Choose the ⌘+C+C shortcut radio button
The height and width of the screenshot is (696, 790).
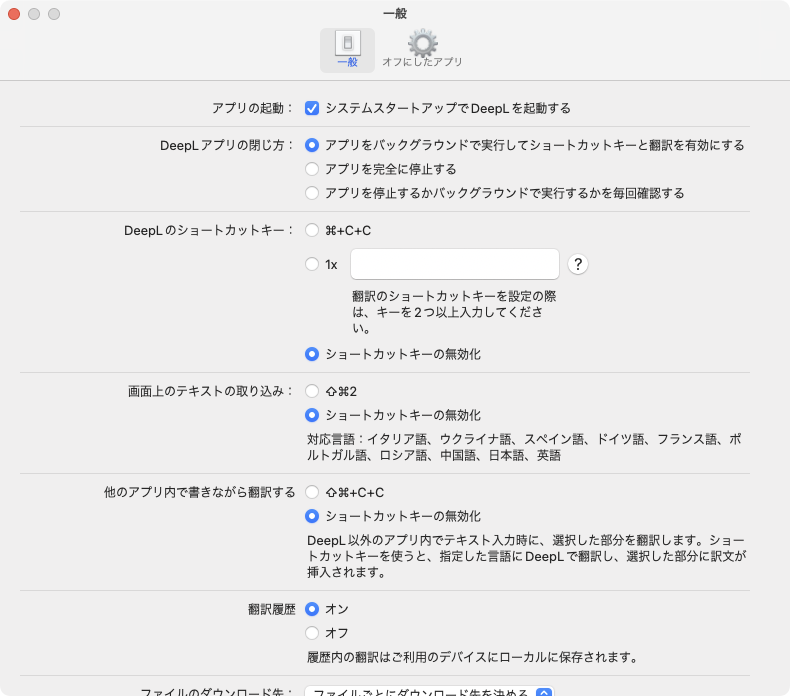click(x=312, y=230)
